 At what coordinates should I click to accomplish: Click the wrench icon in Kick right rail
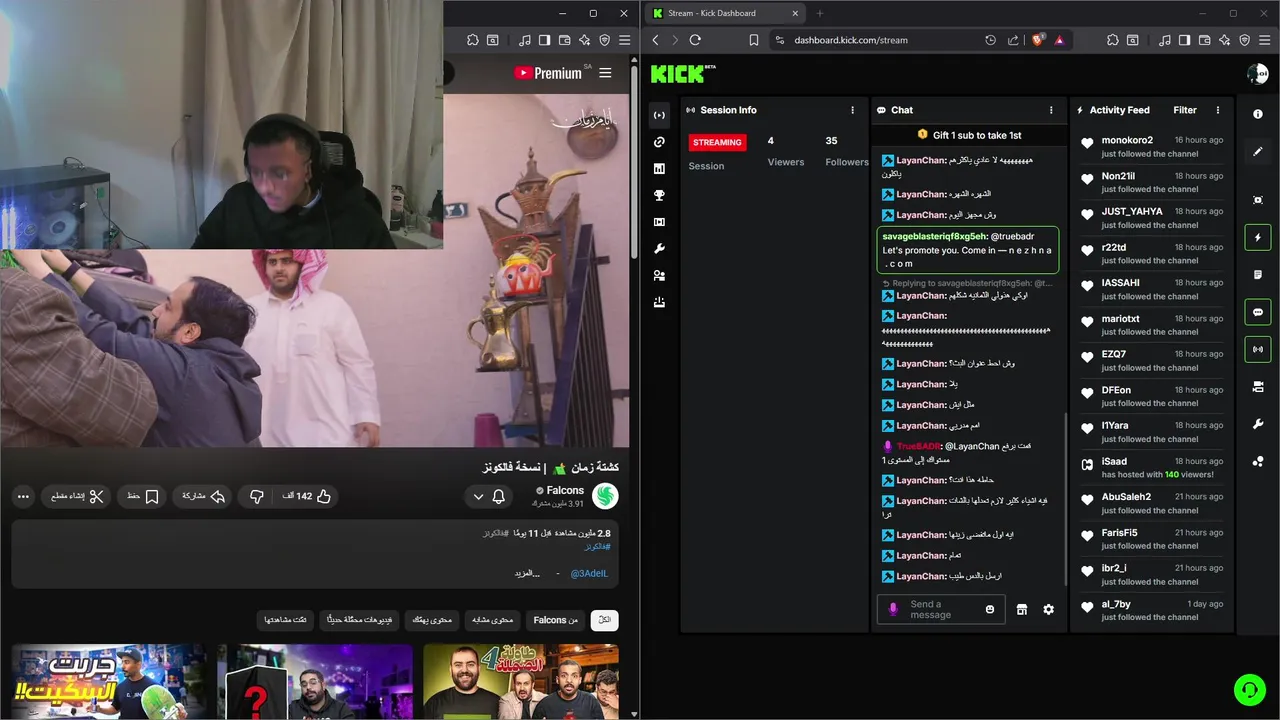click(1258, 424)
